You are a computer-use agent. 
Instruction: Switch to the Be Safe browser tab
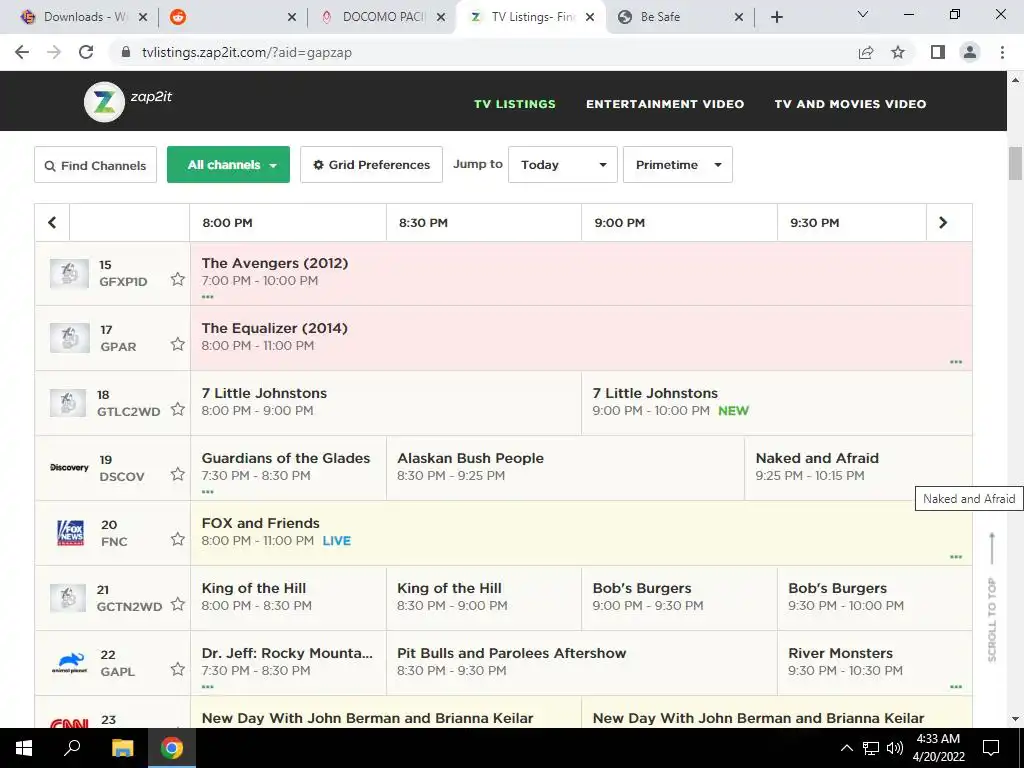pos(680,17)
